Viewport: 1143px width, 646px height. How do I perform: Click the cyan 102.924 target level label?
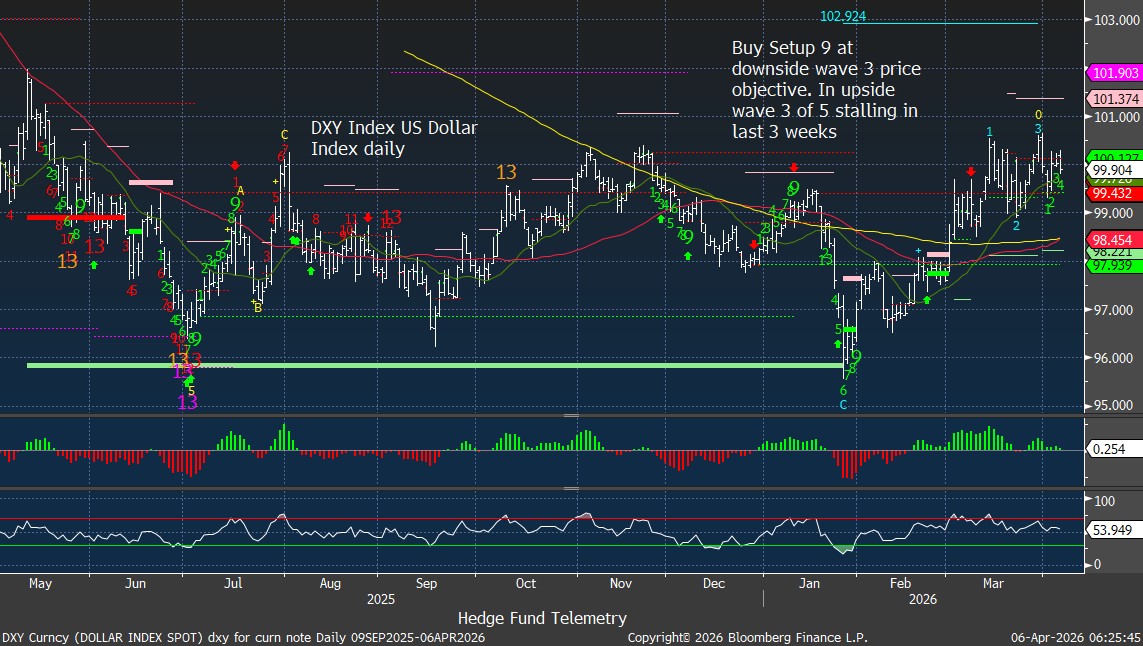pos(842,17)
